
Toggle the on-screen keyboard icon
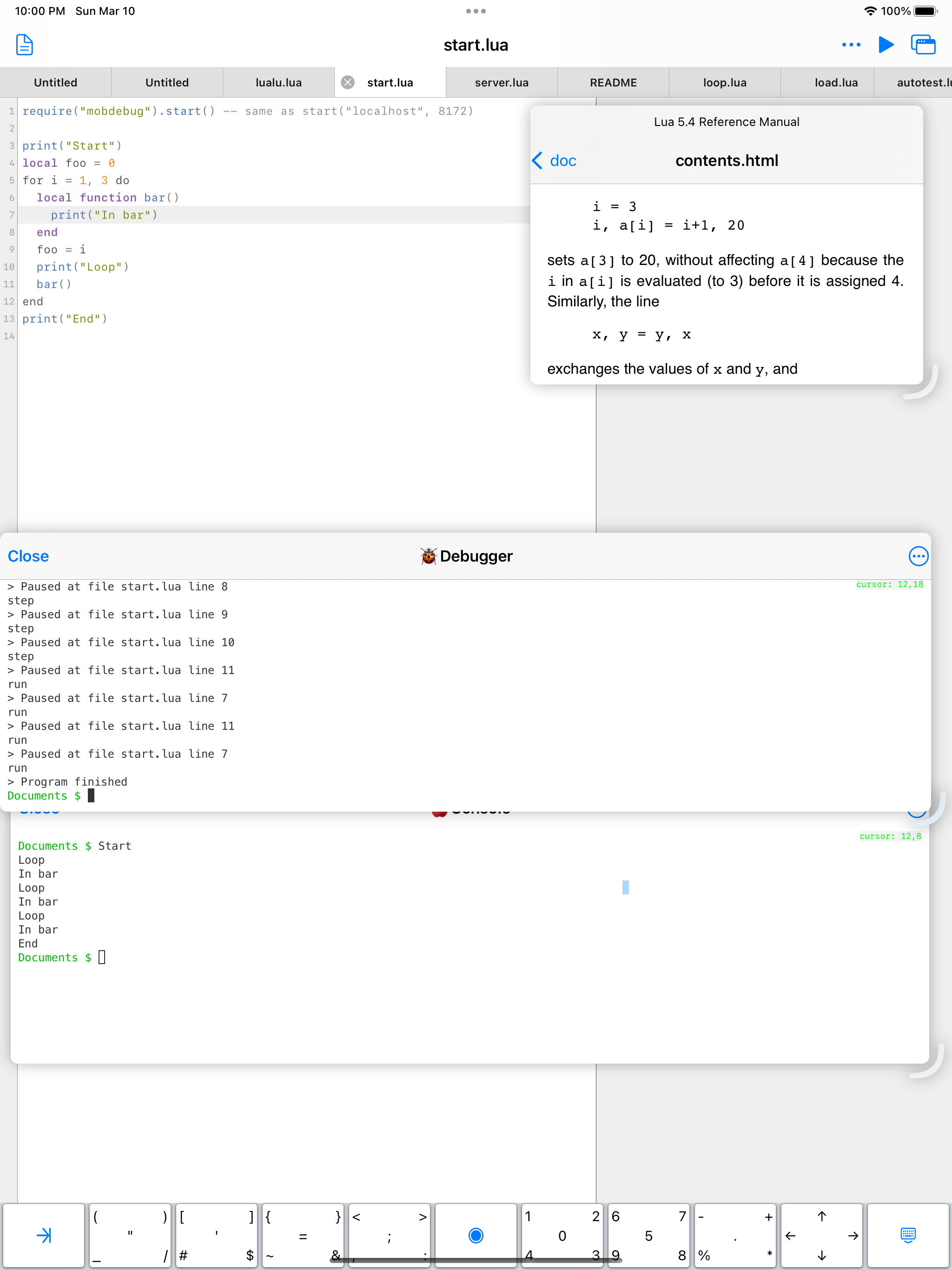(x=908, y=1235)
